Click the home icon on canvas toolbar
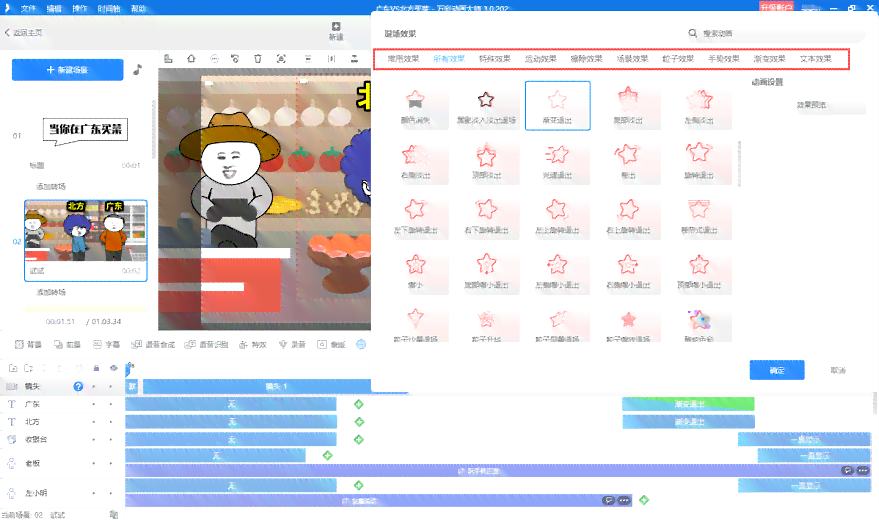Viewport: 879px width, 520px height. [191, 58]
